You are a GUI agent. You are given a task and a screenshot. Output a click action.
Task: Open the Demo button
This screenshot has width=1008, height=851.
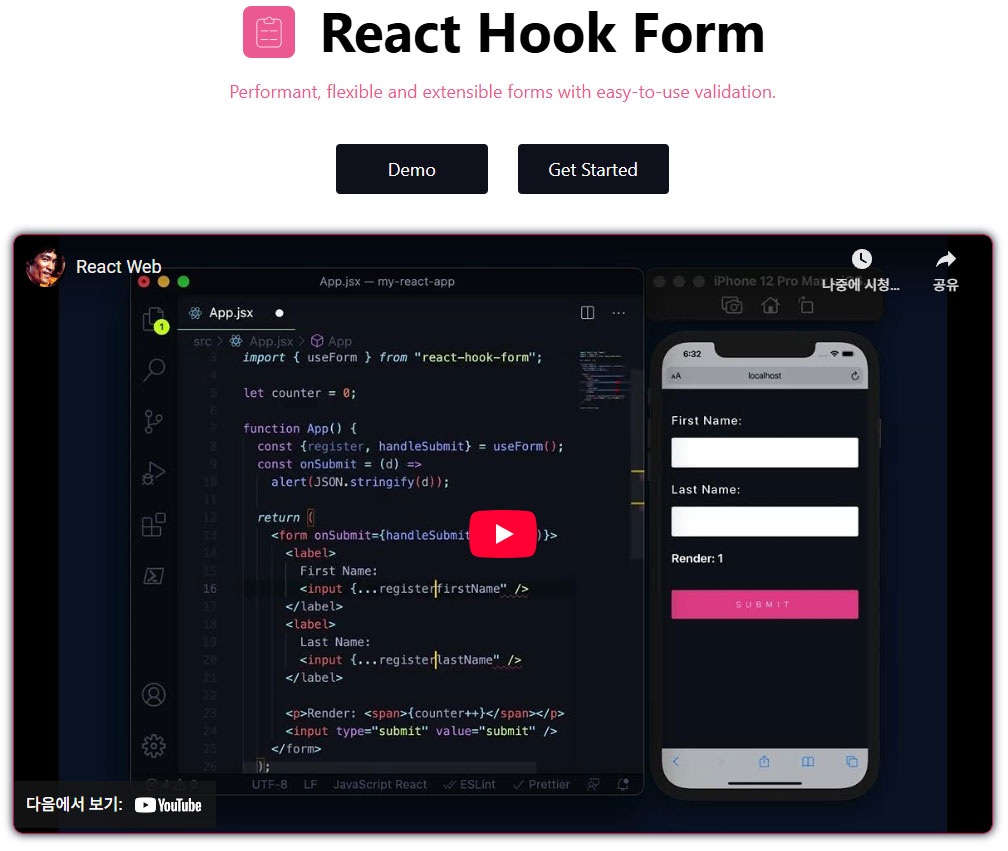(411, 169)
